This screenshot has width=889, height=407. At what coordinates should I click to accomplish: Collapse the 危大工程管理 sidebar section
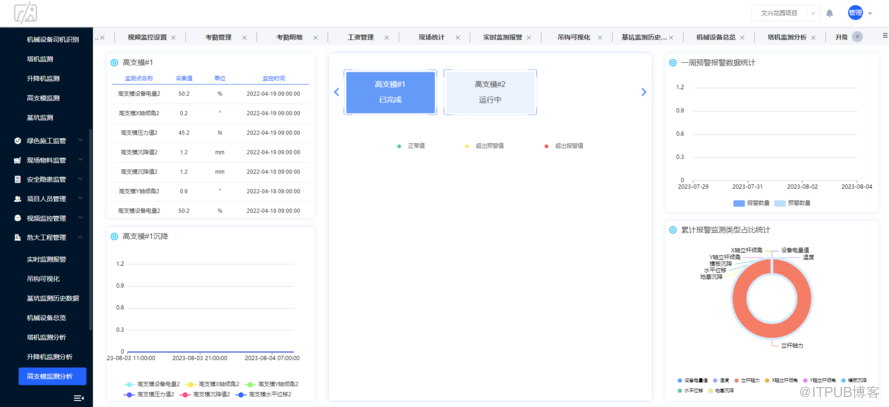coord(52,237)
